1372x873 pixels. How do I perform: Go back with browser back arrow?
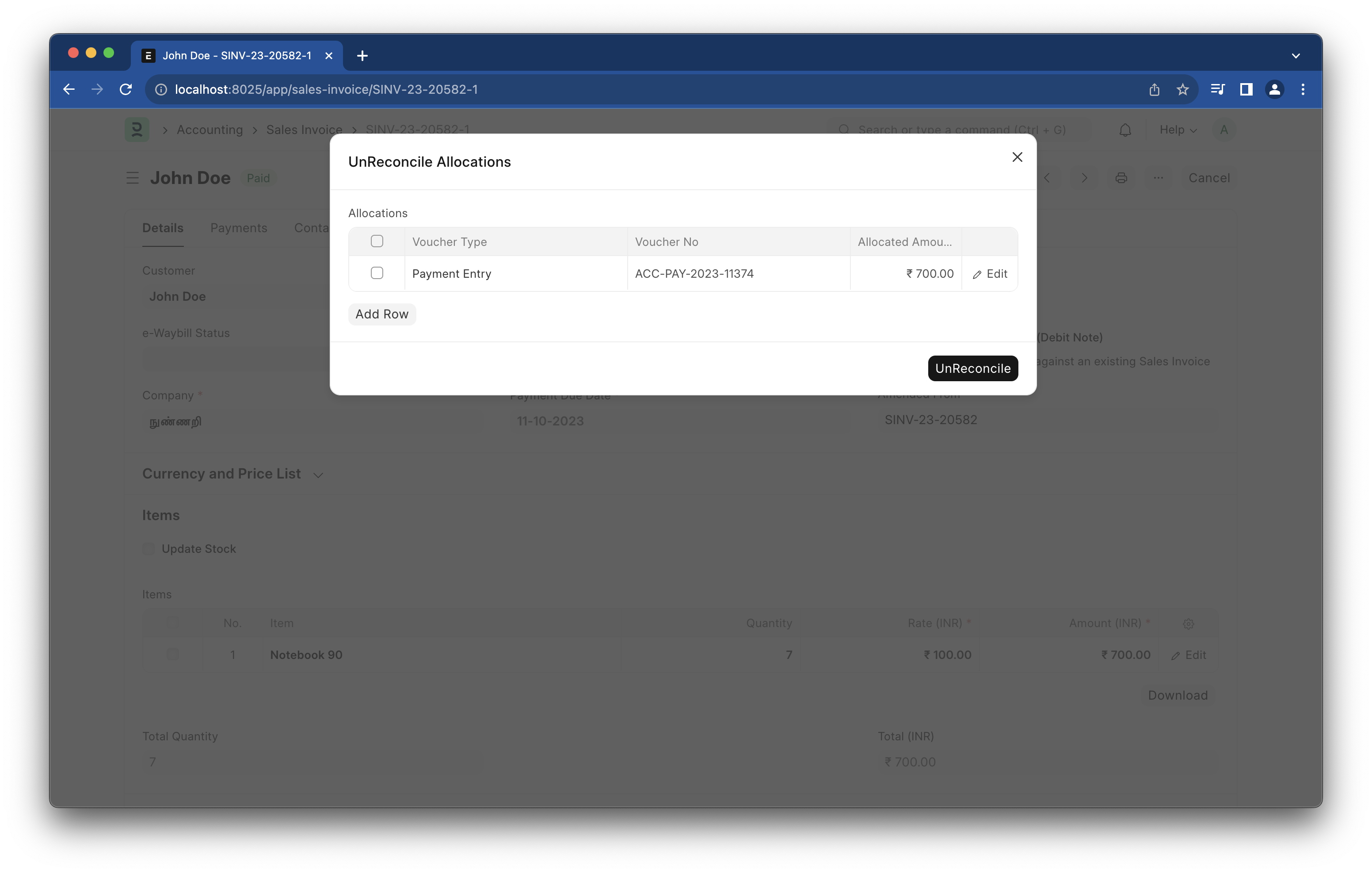(69, 89)
